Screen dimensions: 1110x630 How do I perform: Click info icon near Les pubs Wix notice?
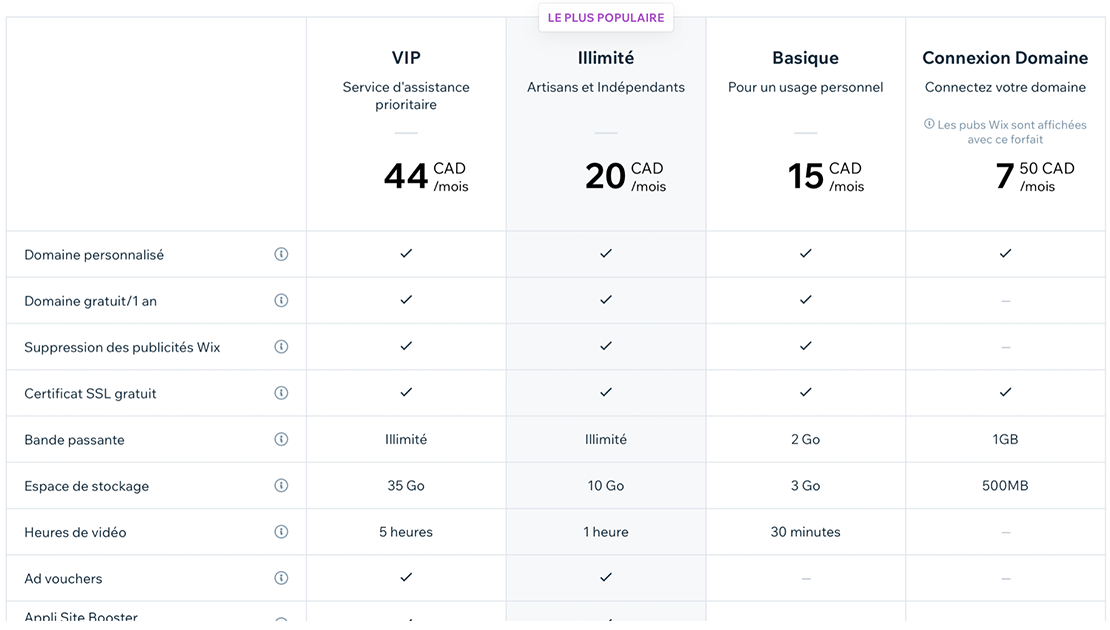pyautogui.click(x=929, y=124)
